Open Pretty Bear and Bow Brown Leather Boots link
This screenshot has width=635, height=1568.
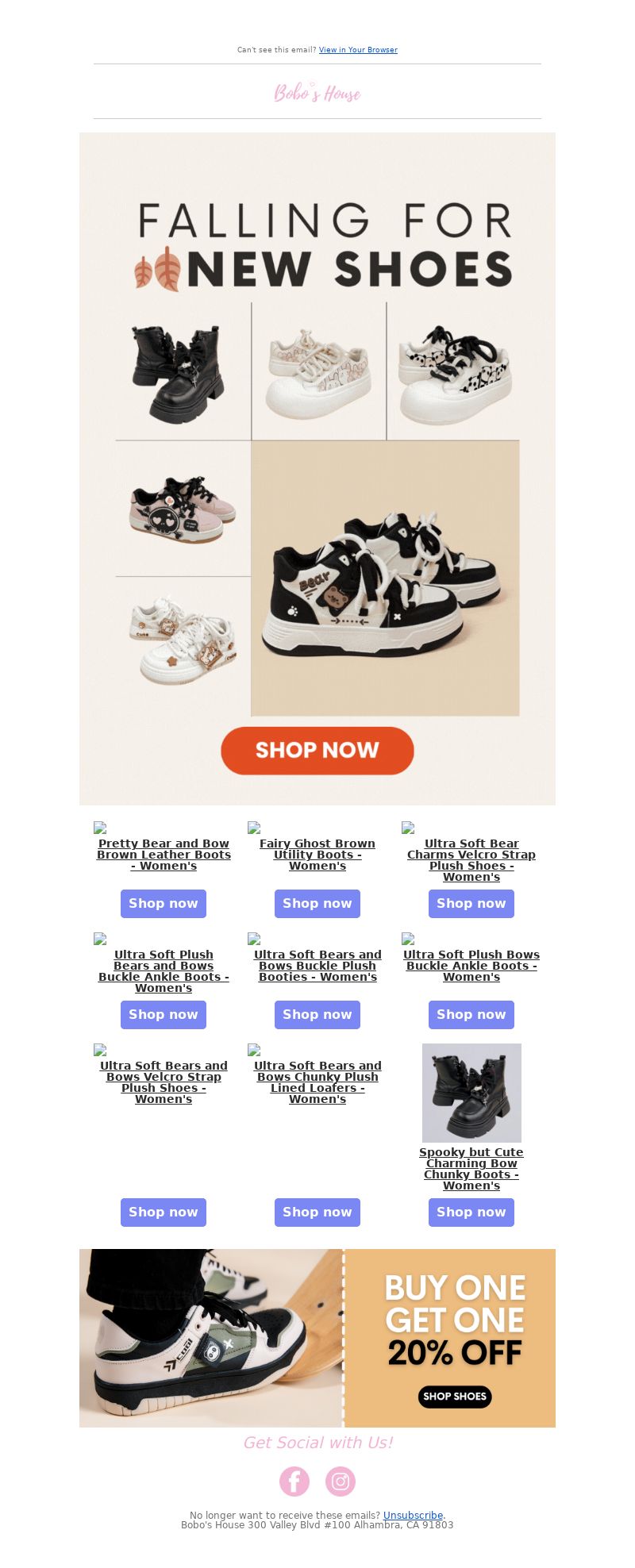pyautogui.click(x=164, y=855)
